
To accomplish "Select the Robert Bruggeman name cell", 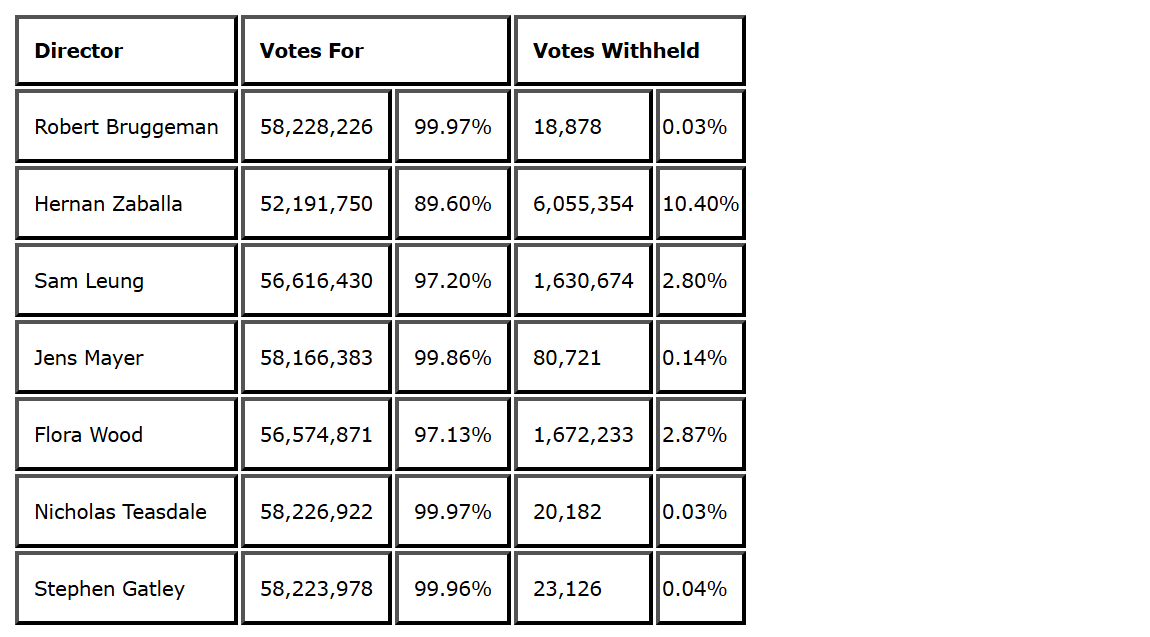I will click(126, 127).
